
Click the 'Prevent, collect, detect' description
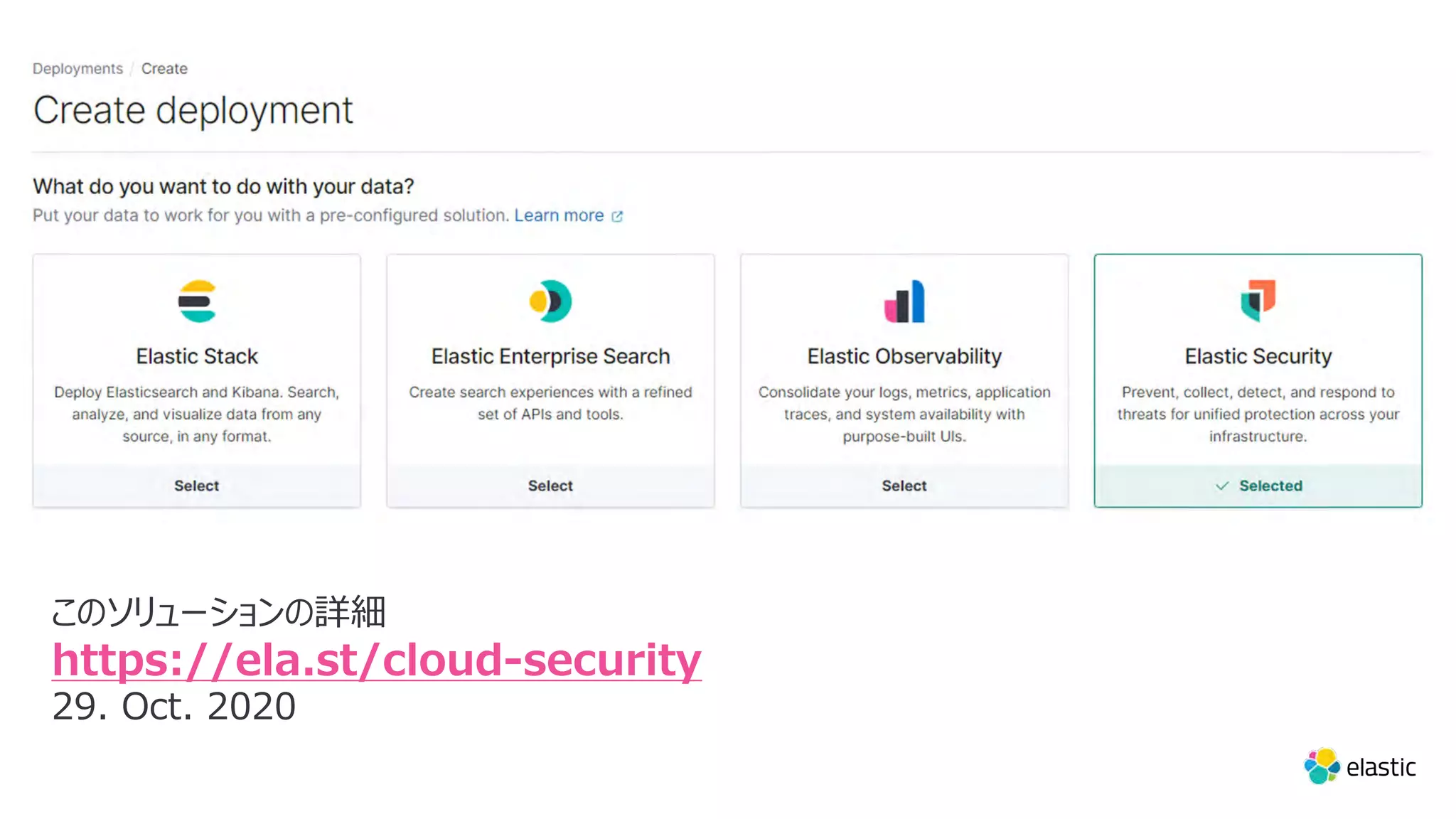[x=1258, y=414]
